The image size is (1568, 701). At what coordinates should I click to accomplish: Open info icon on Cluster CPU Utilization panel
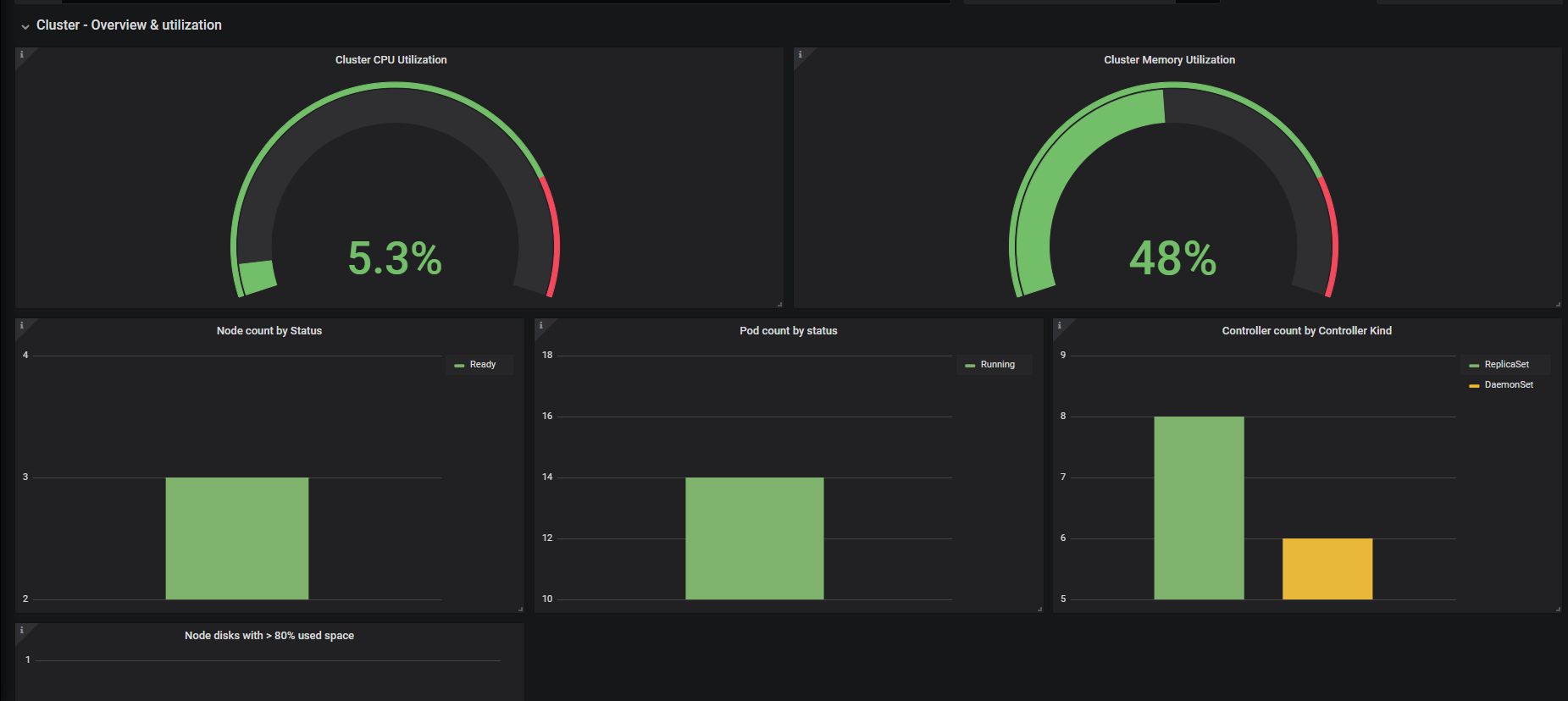pyautogui.click(x=22, y=54)
